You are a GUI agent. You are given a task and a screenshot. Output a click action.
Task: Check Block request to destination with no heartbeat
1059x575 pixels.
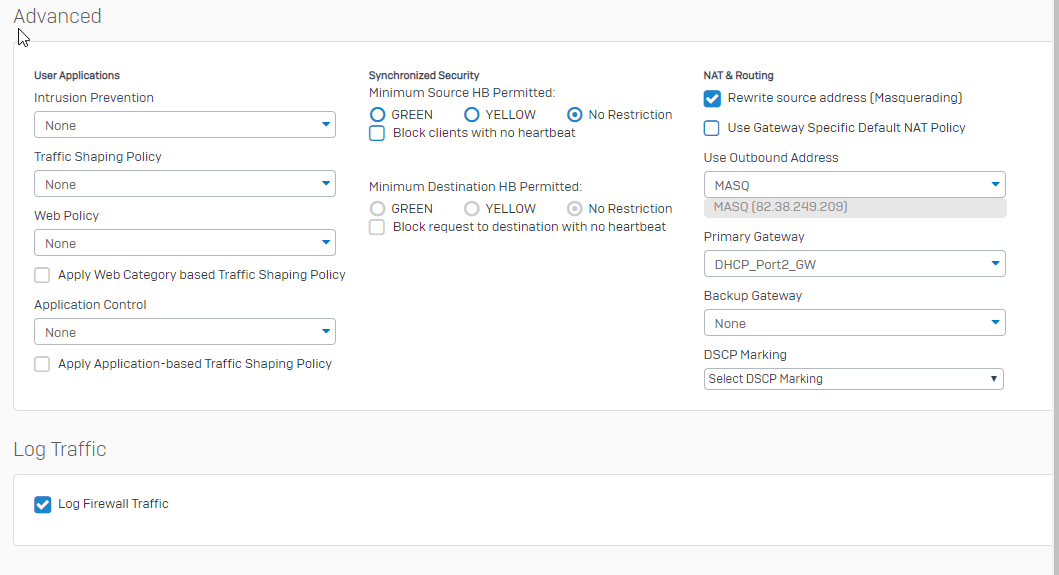click(377, 227)
